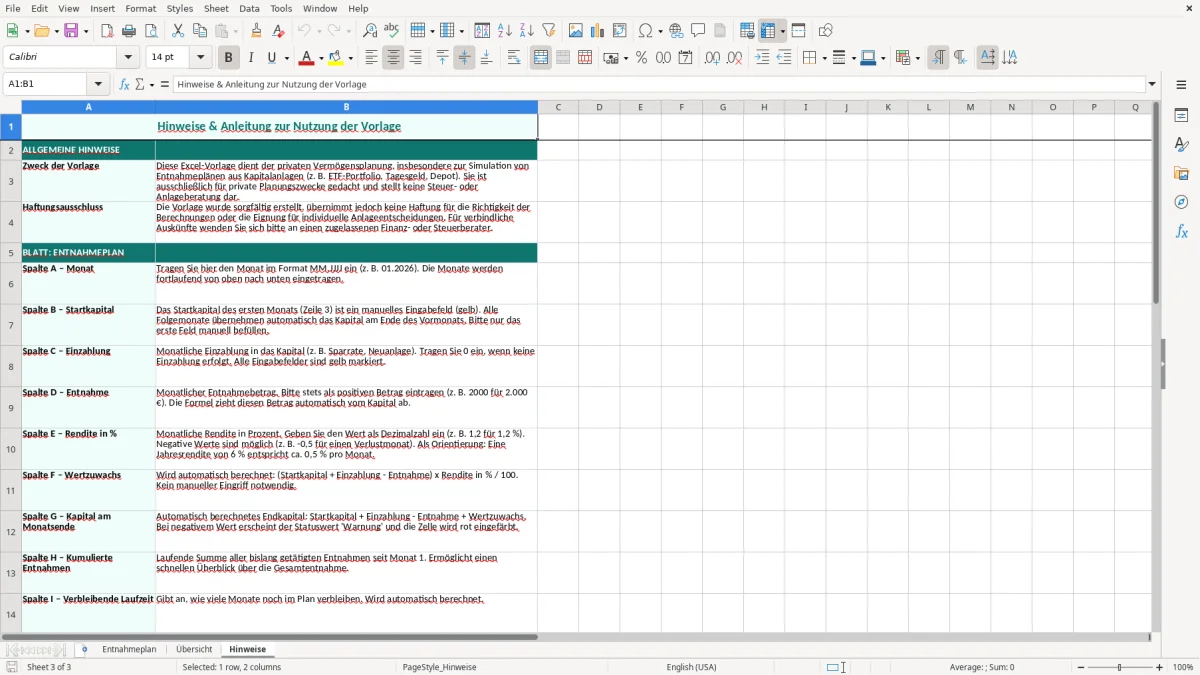
Task: Format as percent icon
Action: 641,58
